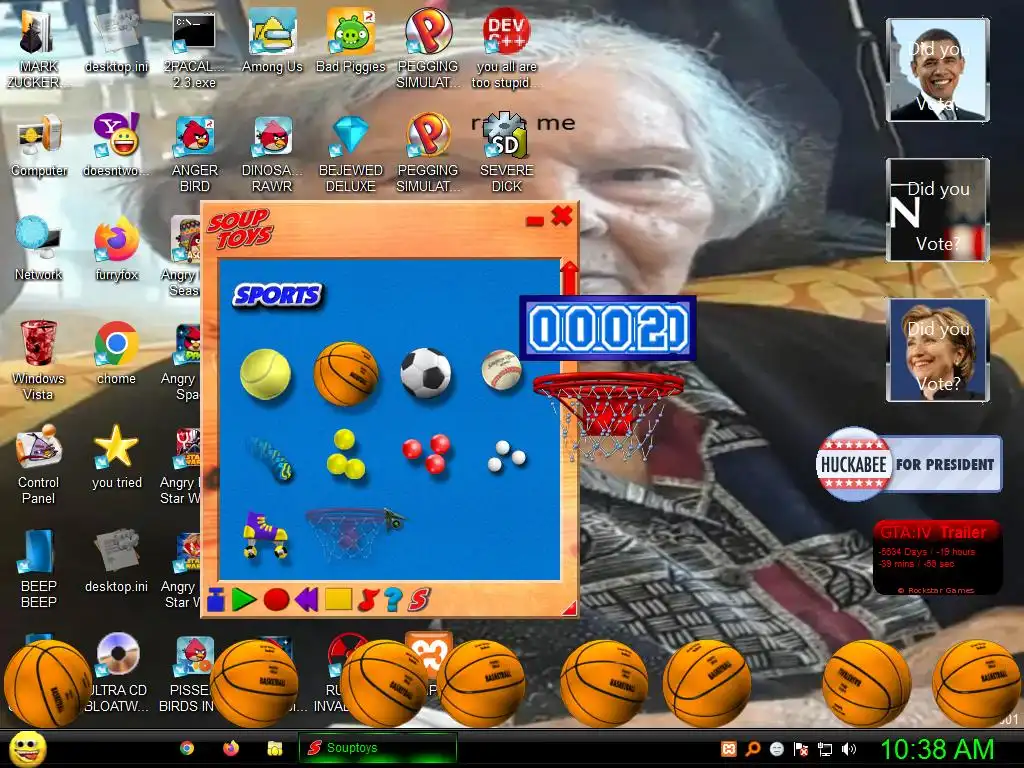Select the Computer desktop icon
This screenshot has width=1024, height=768.
tap(39, 146)
